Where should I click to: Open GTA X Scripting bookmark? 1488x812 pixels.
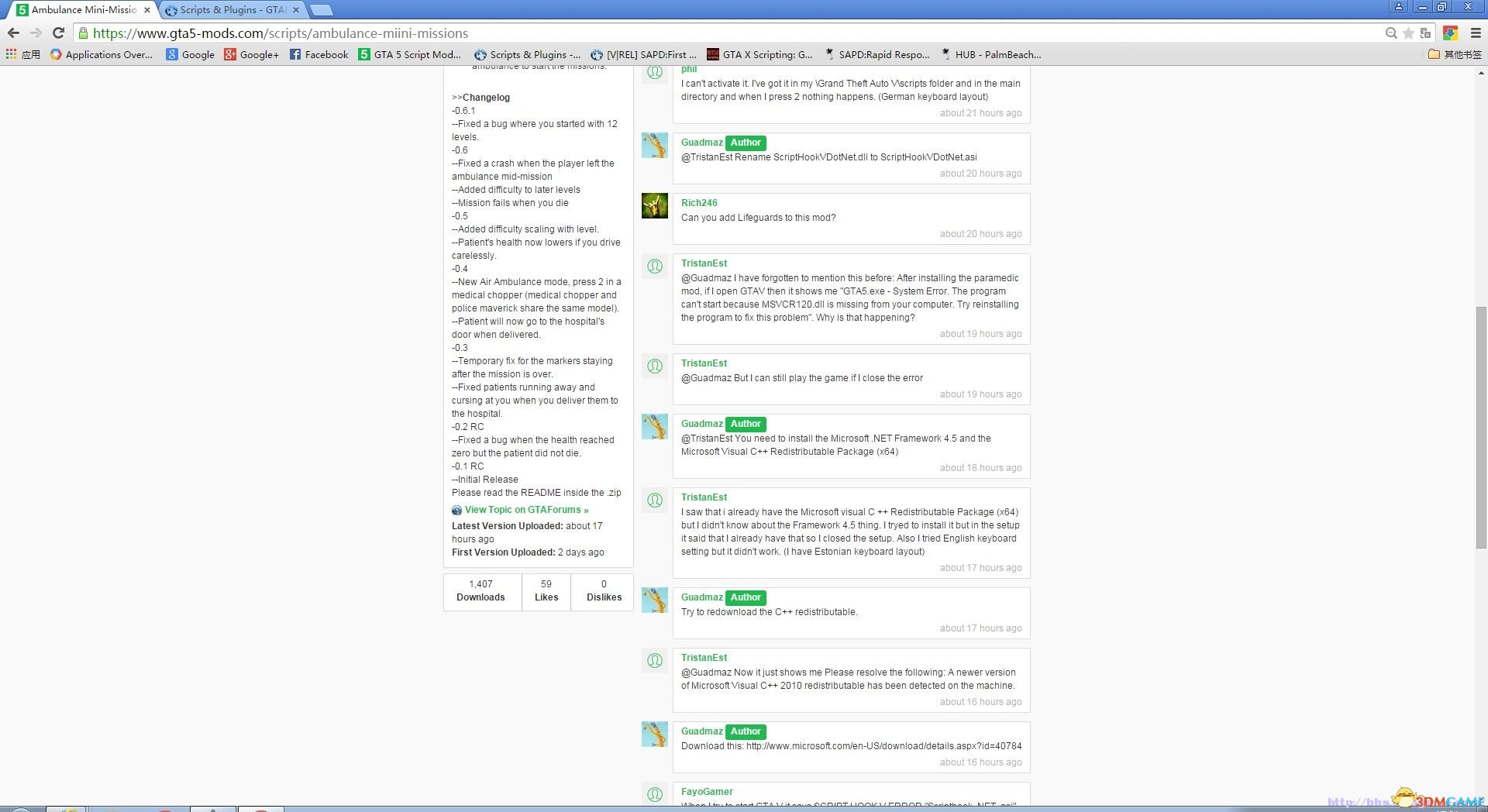click(x=759, y=54)
